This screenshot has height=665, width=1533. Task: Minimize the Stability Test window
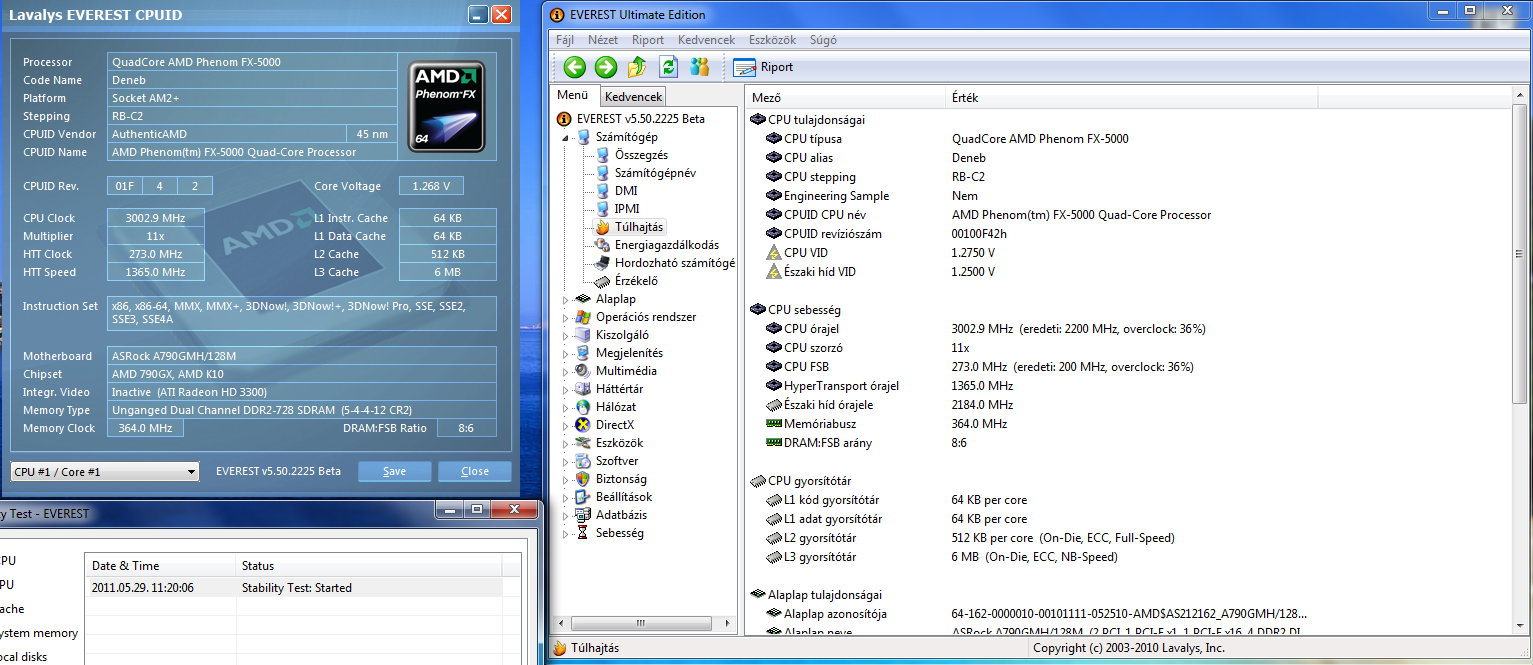click(x=449, y=509)
